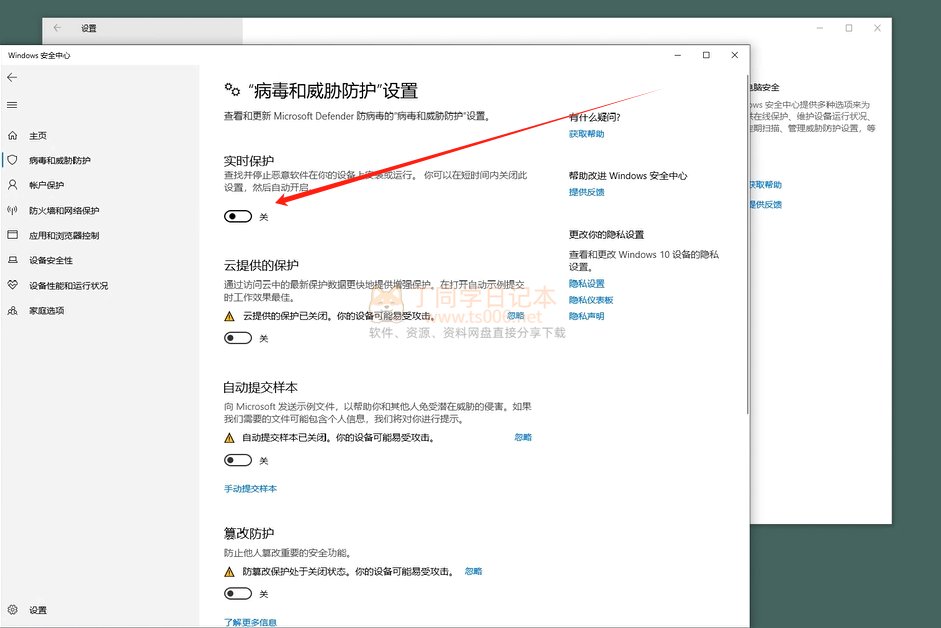Turn on automatic sample submission (自动提交样本) switch
This screenshot has height=628, width=941.
pyautogui.click(x=238, y=460)
